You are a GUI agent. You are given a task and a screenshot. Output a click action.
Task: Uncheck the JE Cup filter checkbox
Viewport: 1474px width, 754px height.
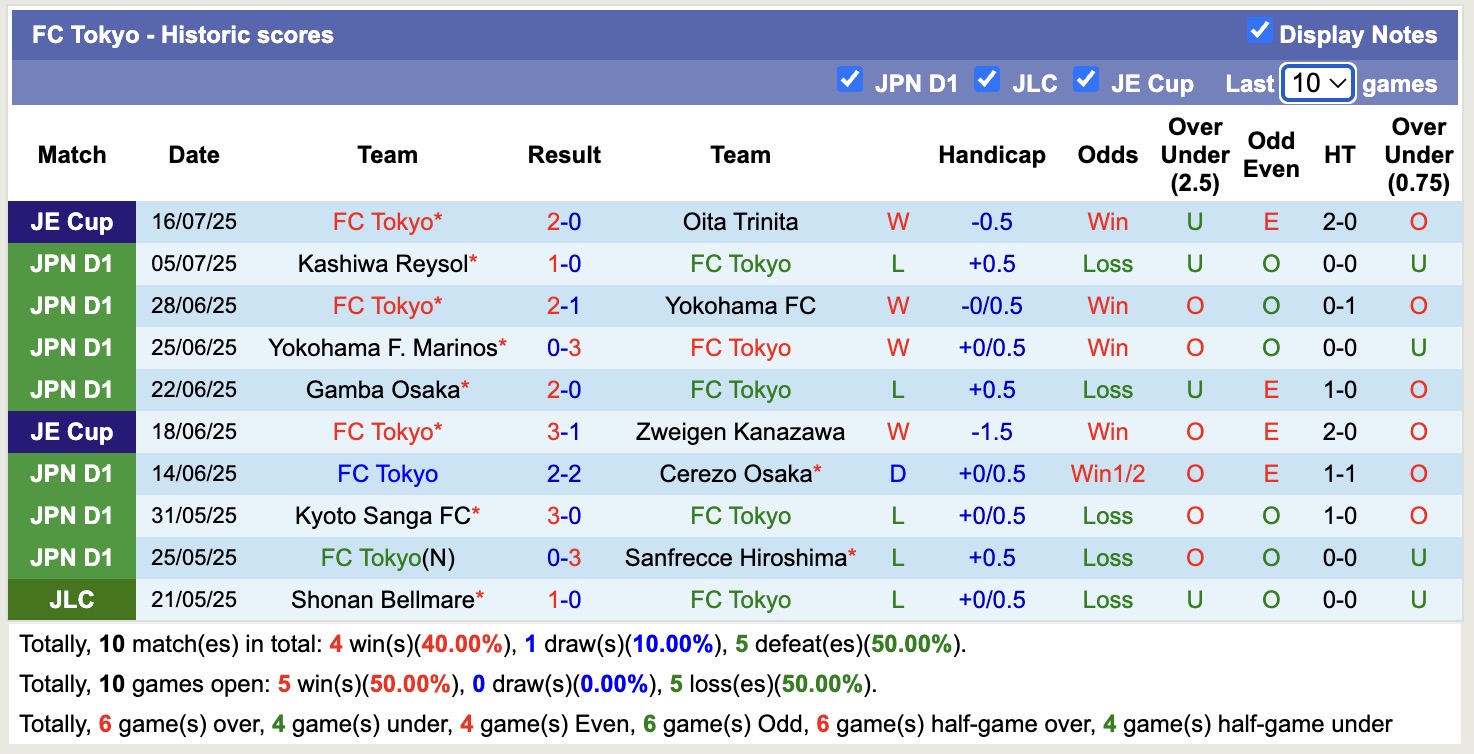click(1086, 82)
